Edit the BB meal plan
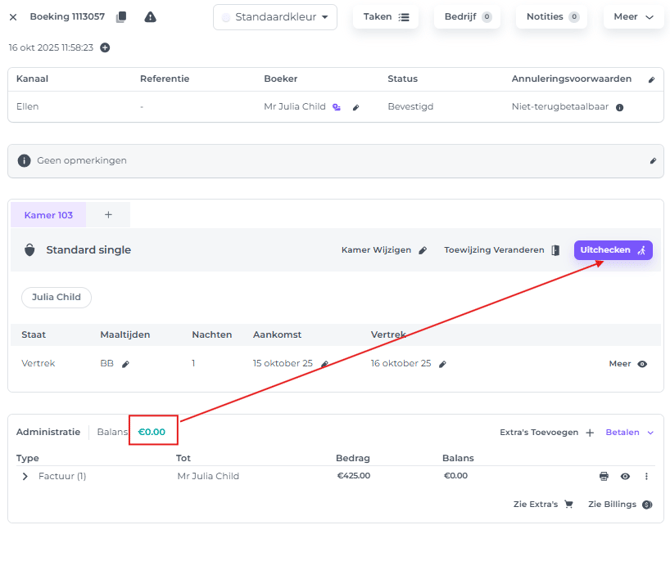Viewport: 670px width, 561px height. (126, 364)
